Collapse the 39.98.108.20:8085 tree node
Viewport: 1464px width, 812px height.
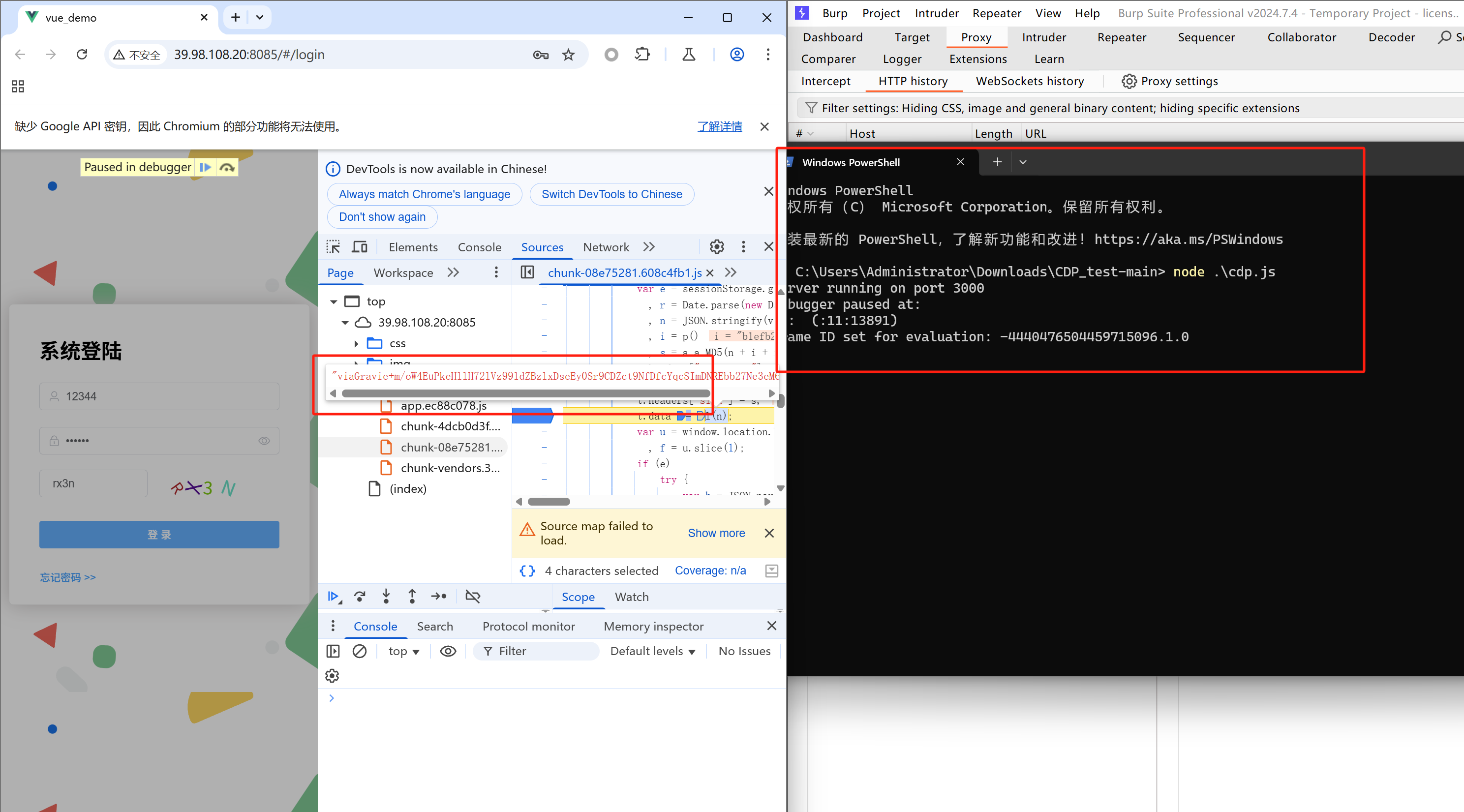[x=345, y=323]
